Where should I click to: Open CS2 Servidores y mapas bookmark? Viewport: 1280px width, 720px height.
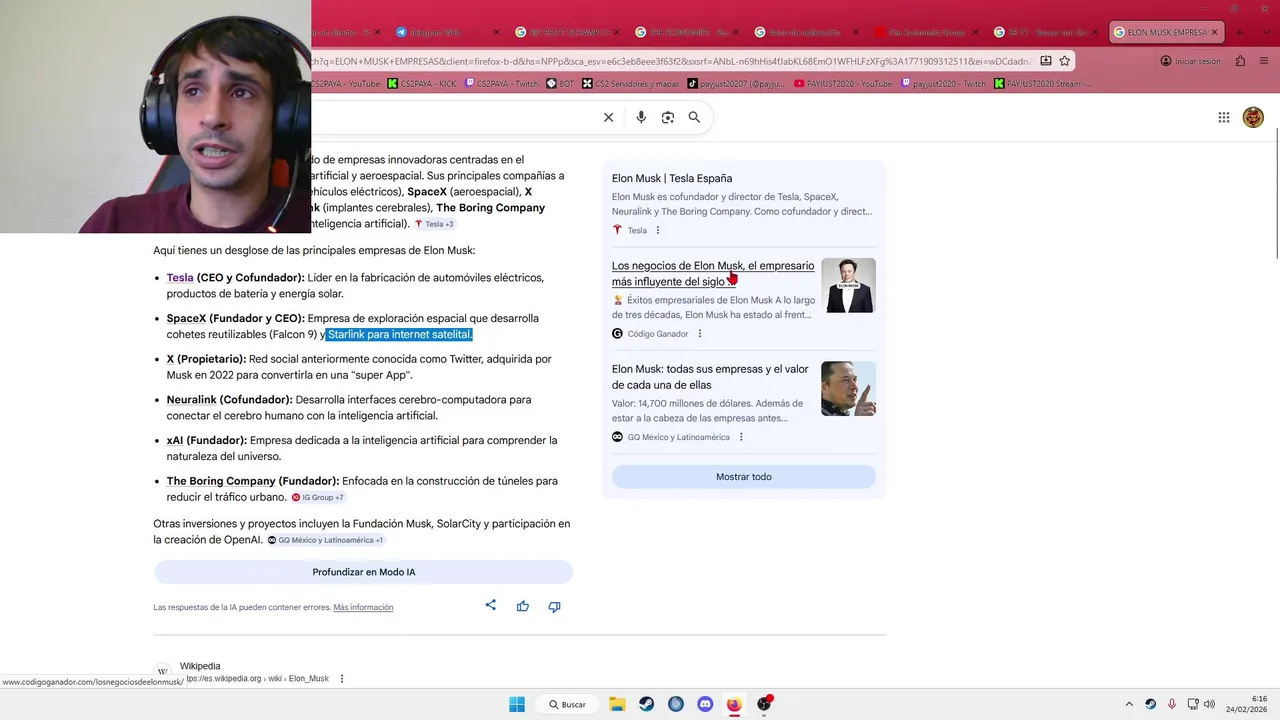click(x=631, y=84)
